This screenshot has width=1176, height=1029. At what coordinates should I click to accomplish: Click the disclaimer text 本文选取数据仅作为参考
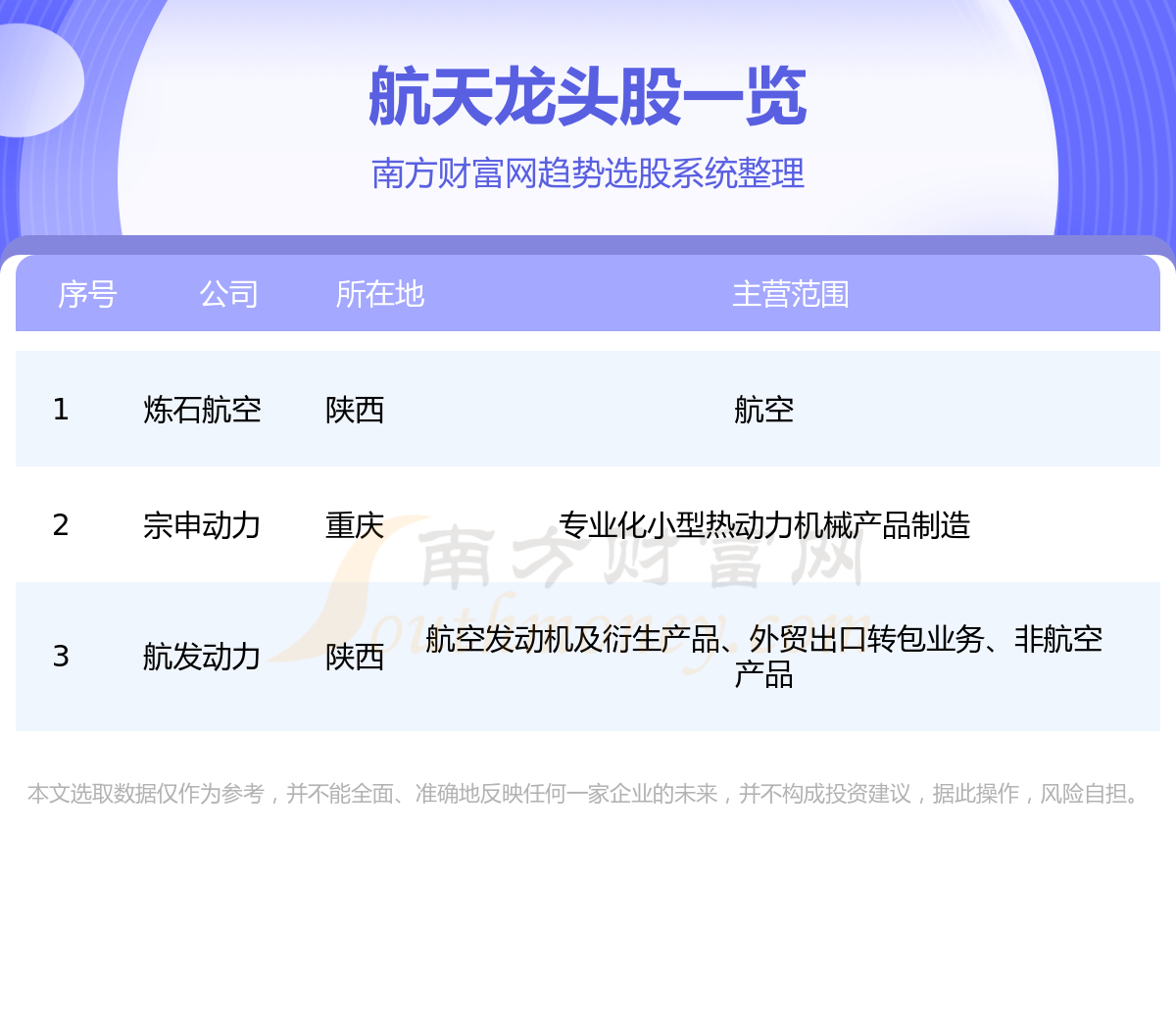point(146,793)
